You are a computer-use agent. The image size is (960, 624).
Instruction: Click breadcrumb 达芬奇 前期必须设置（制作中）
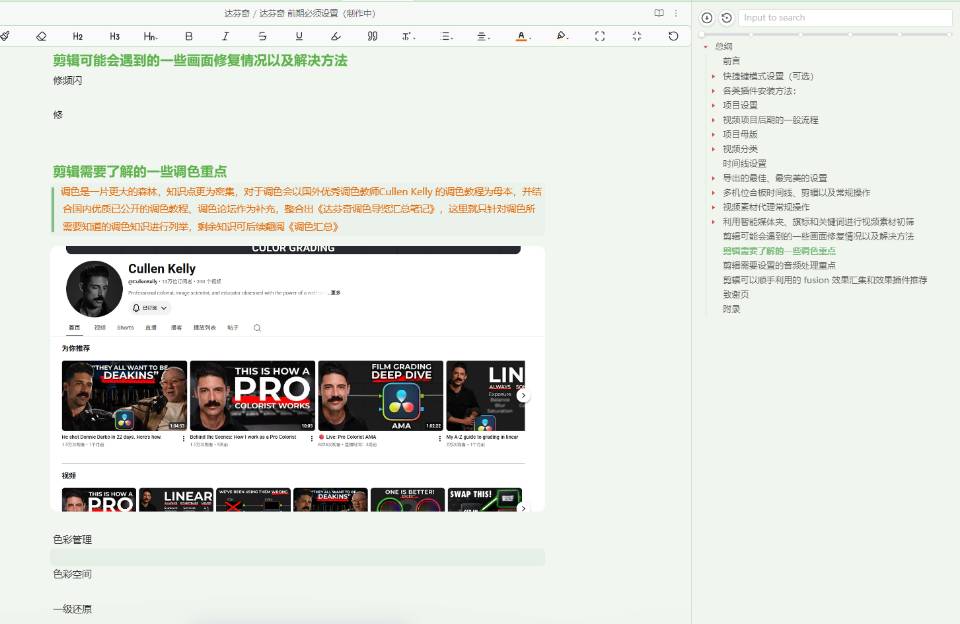[x=317, y=13]
